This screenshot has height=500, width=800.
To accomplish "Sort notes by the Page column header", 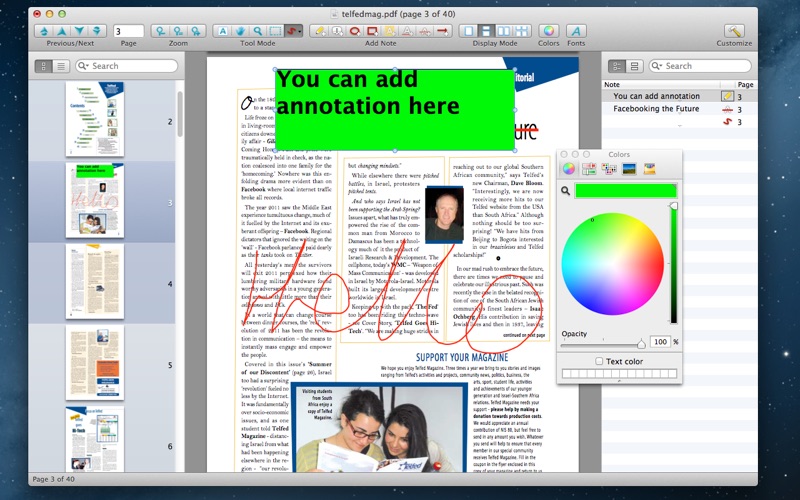I will point(744,85).
